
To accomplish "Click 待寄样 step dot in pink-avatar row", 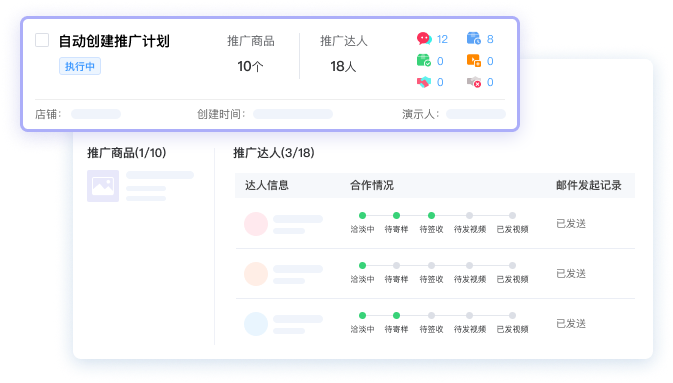I will point(396,216).
